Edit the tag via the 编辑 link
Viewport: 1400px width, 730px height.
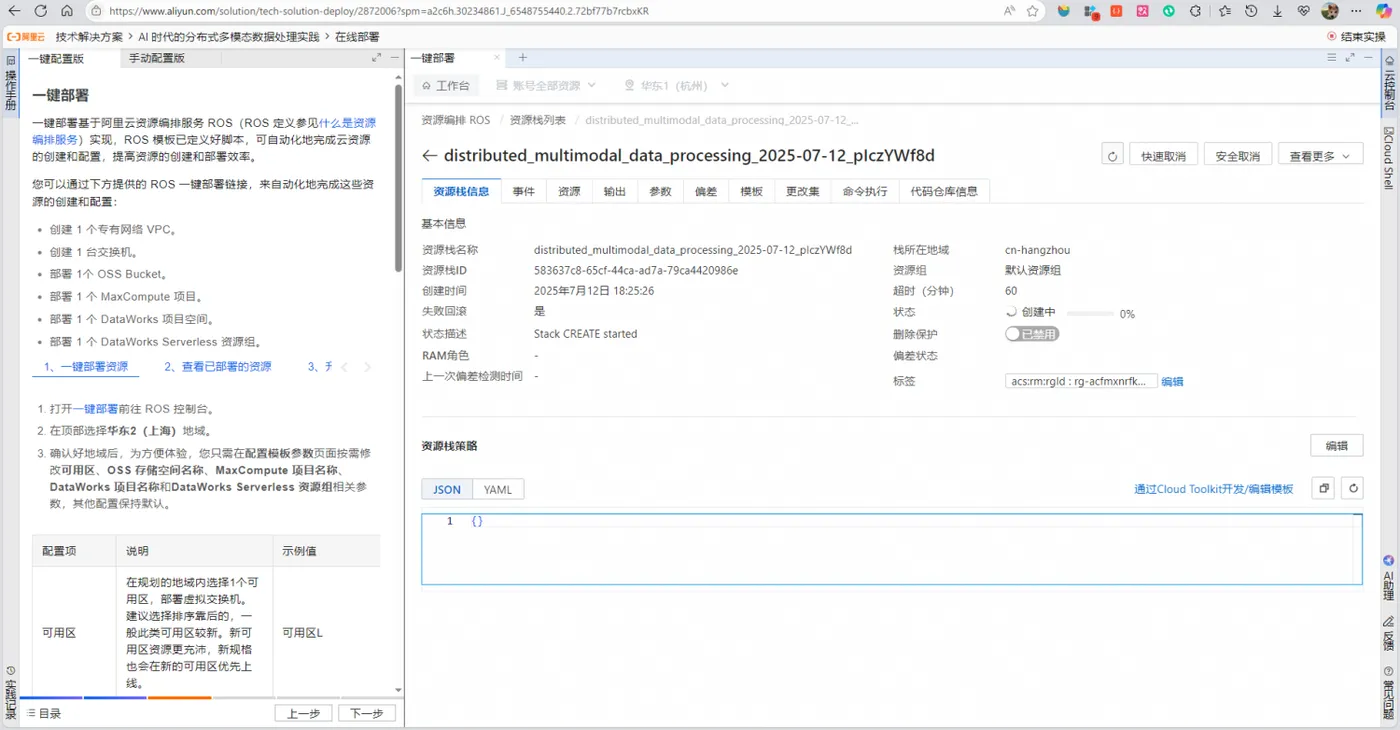[x=1172, y=381]
